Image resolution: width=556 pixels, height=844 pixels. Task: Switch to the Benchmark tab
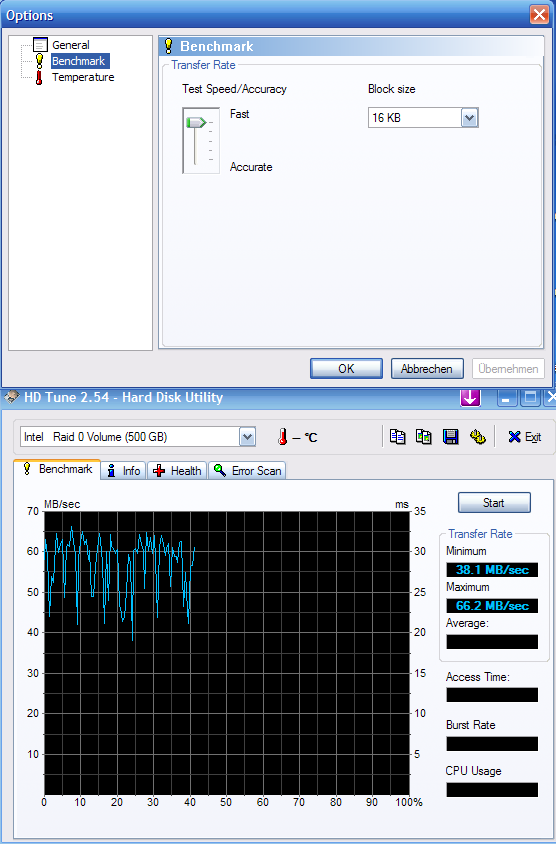click(57, 469)
